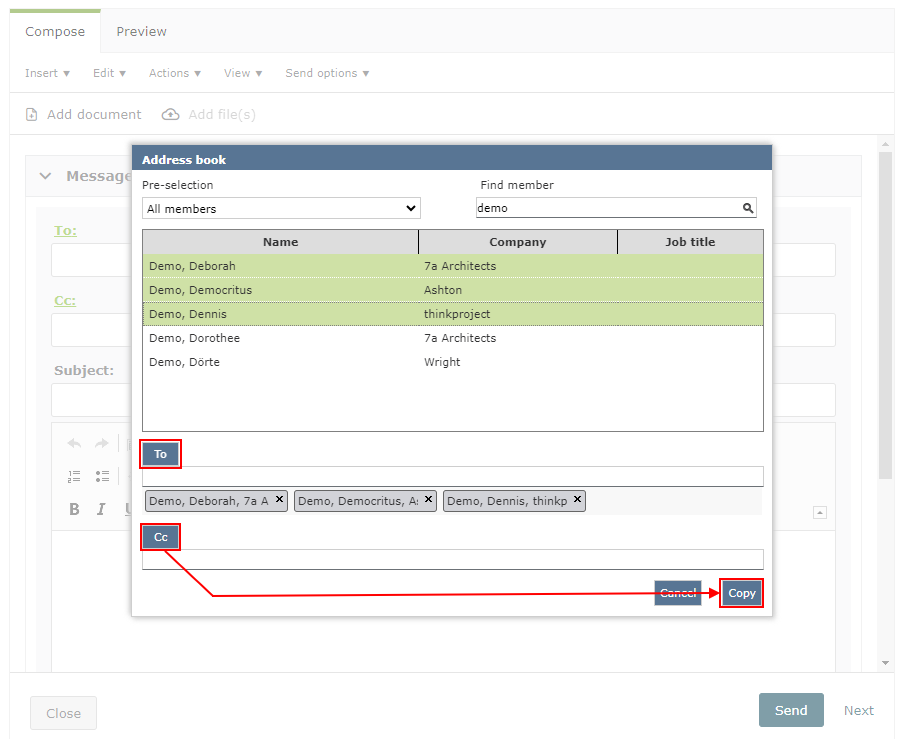
Task: Click the search magnifier in Find member
Action: click(747, 209)
